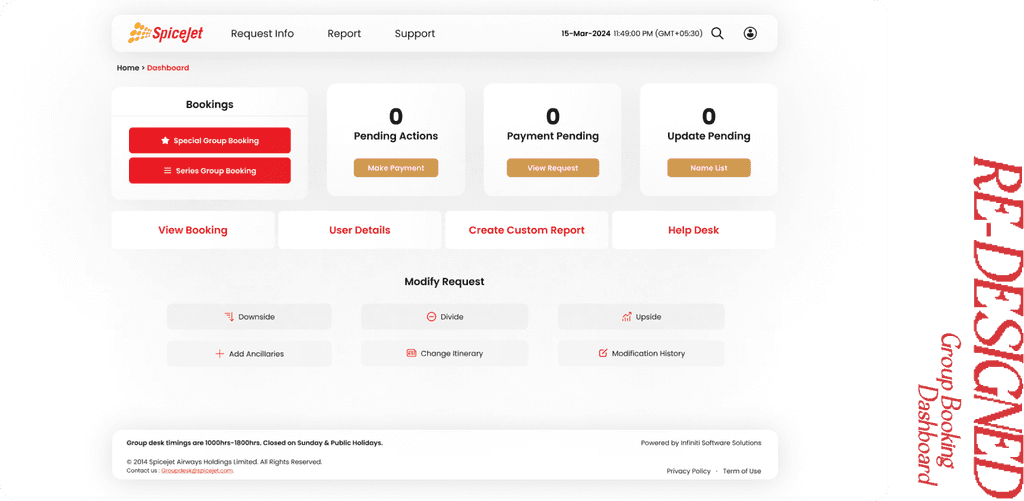
Task: Start a Series Group Booking
Action: 210,170
